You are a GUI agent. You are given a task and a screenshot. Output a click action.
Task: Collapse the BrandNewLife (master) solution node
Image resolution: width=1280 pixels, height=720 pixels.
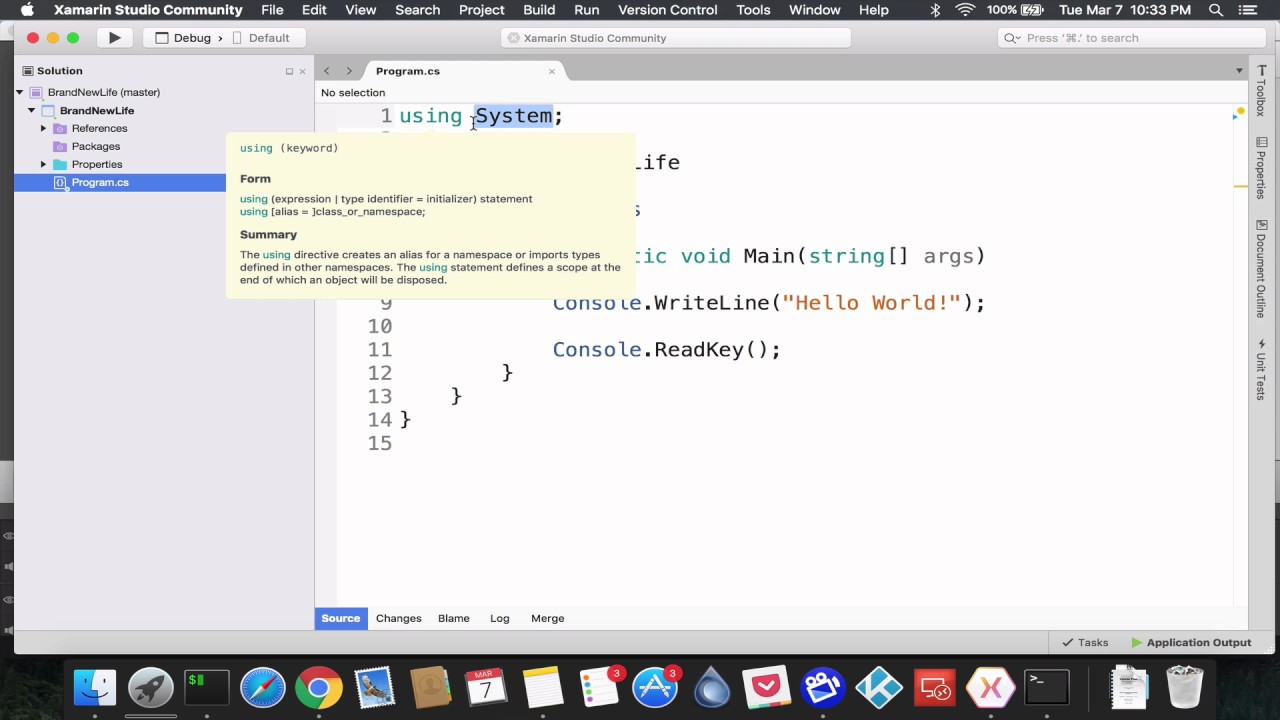[19, 92]
